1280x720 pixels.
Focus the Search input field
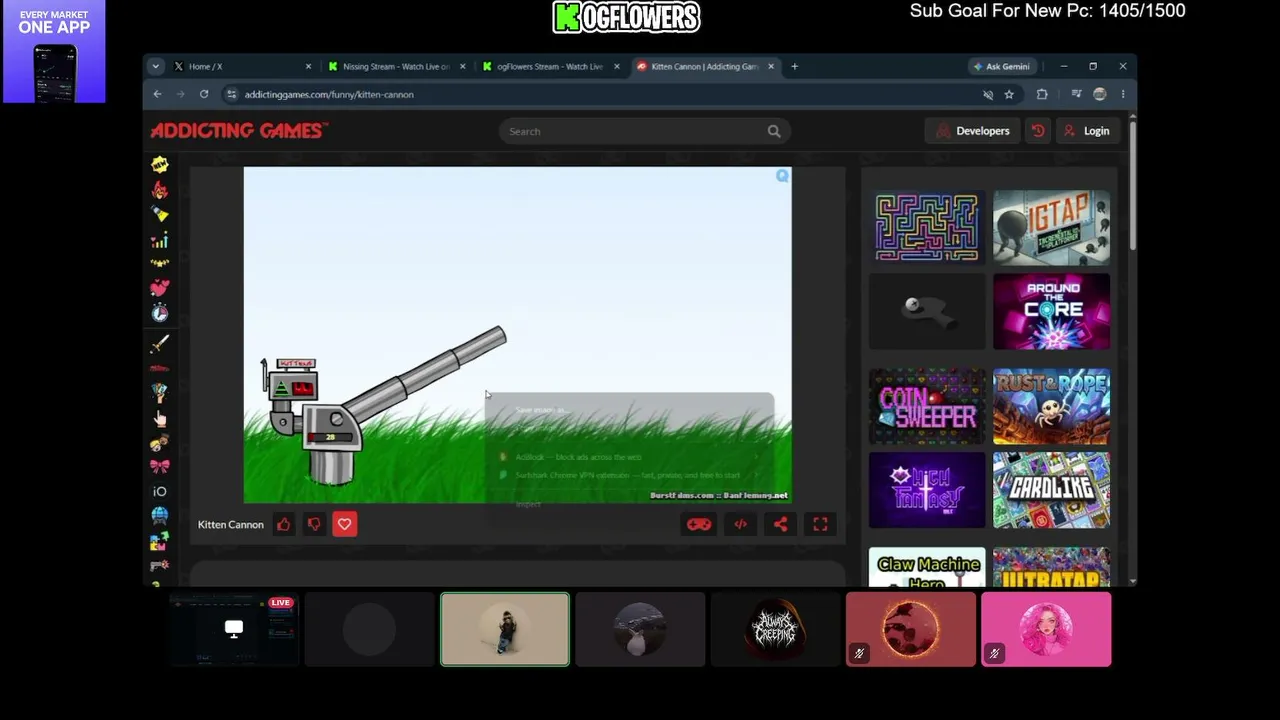645,131
